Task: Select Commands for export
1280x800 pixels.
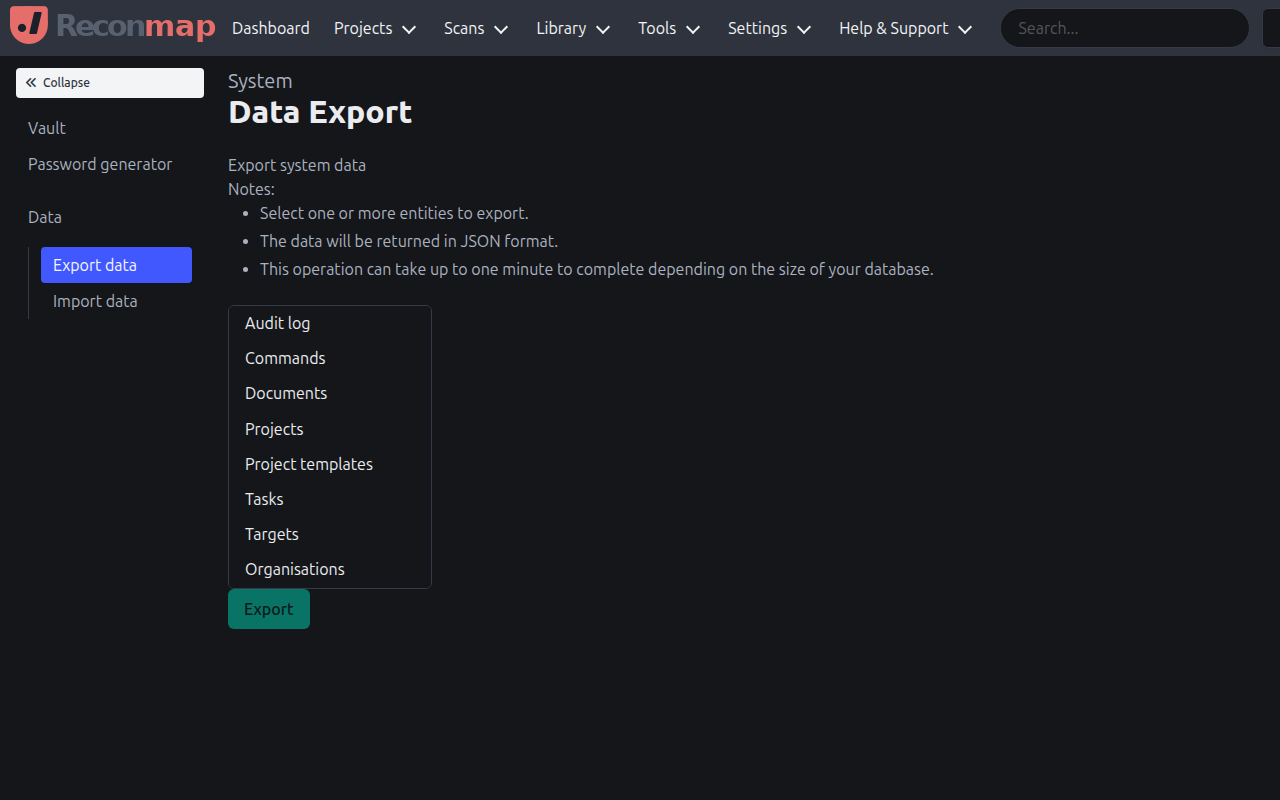Action: tap(285, 358)
